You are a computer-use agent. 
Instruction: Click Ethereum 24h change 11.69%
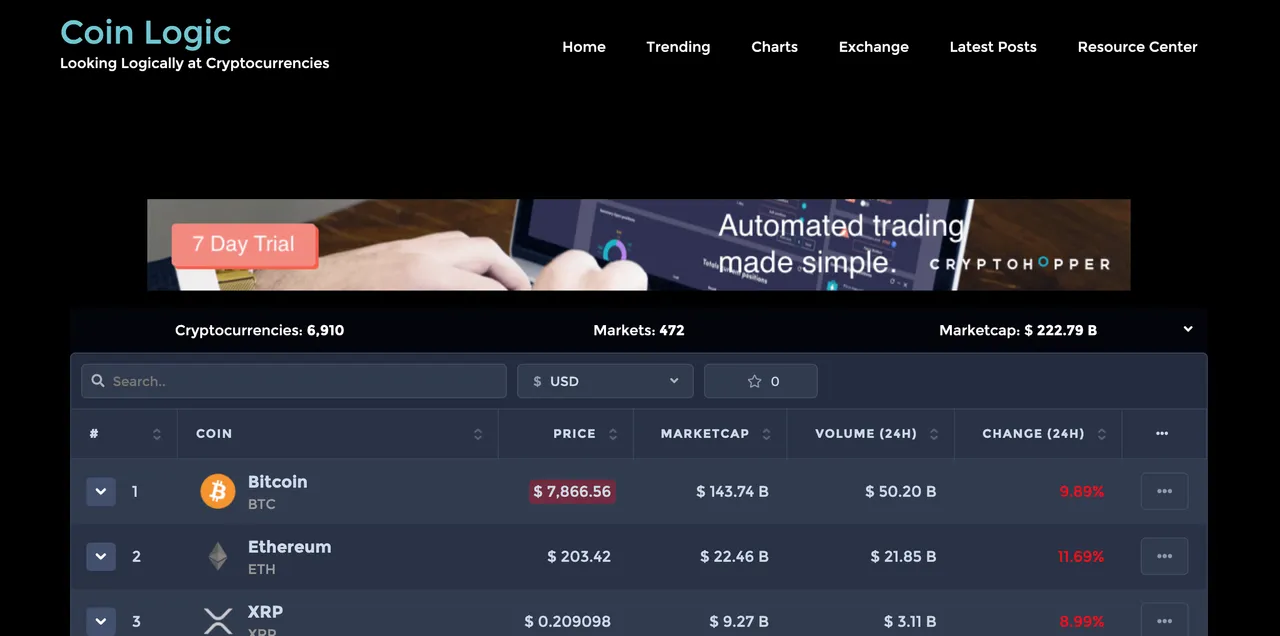point(1081,556)
